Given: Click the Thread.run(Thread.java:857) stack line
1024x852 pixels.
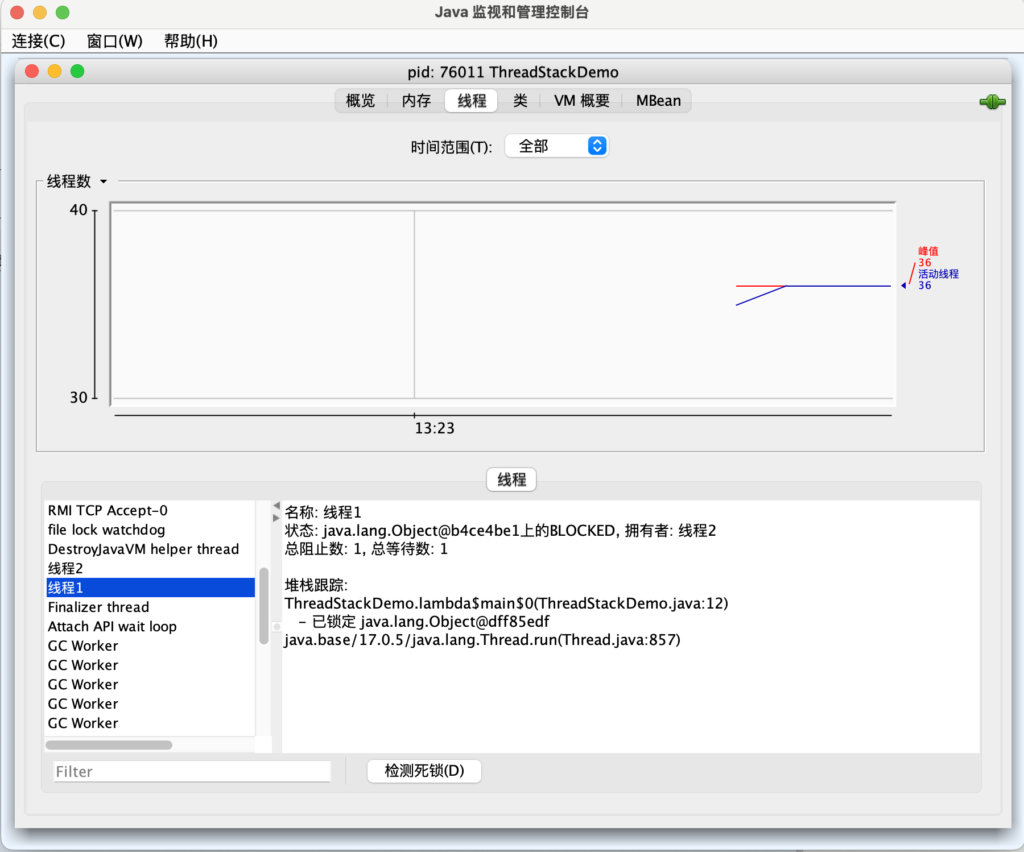Looking at the screenshot, I should (x=482, y=640).
